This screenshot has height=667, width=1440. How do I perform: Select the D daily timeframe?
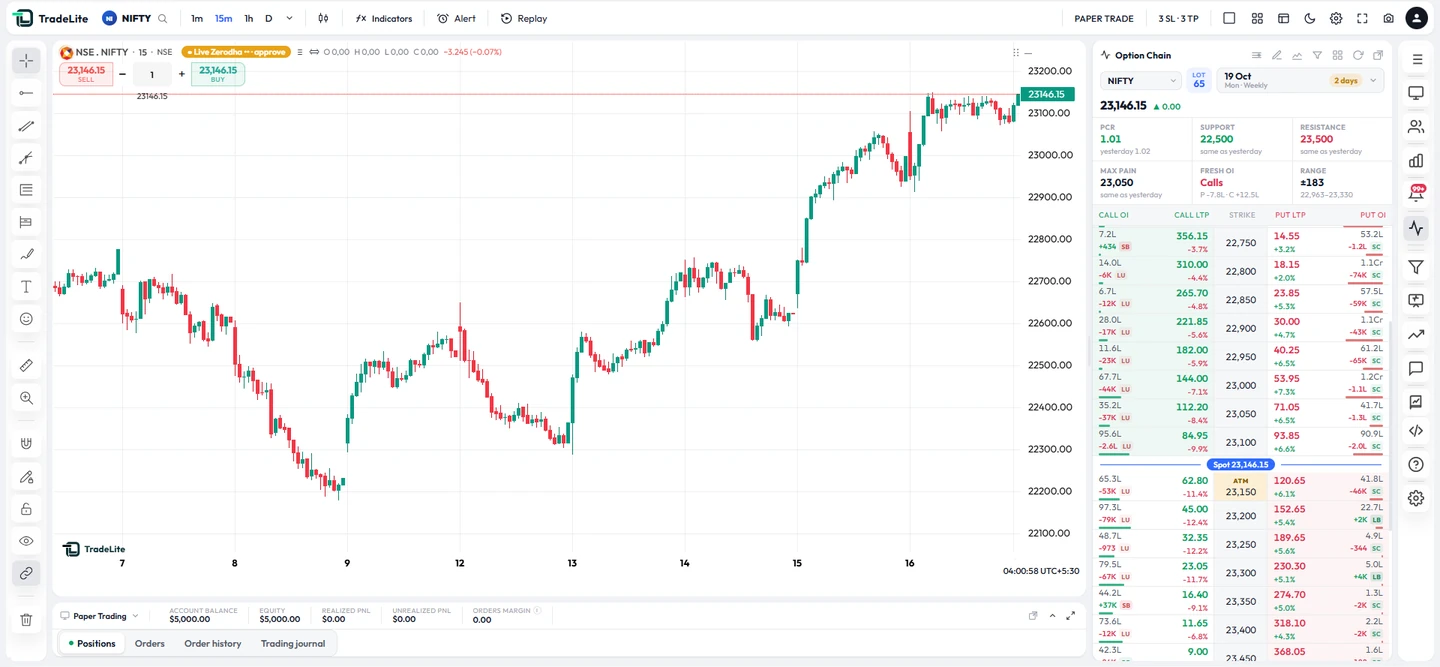click(268, 18)
